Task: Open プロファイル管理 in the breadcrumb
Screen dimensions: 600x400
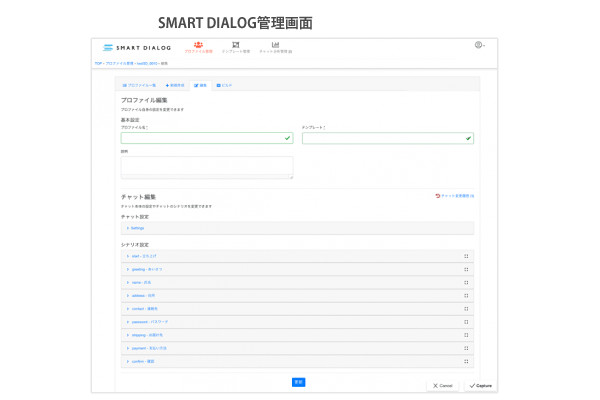Action: click(119, 64)
